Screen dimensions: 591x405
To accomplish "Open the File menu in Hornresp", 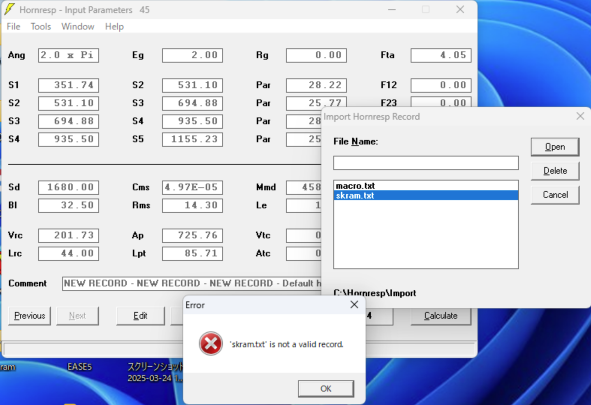I will pyautogui.click(x=13, y=27).
